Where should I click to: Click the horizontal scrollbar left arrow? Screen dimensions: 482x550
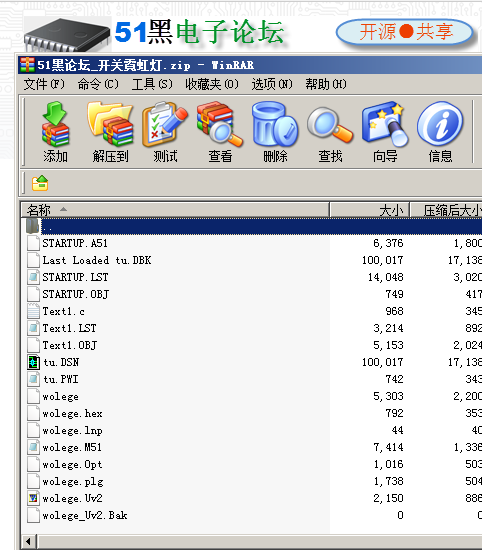[29, 542]
